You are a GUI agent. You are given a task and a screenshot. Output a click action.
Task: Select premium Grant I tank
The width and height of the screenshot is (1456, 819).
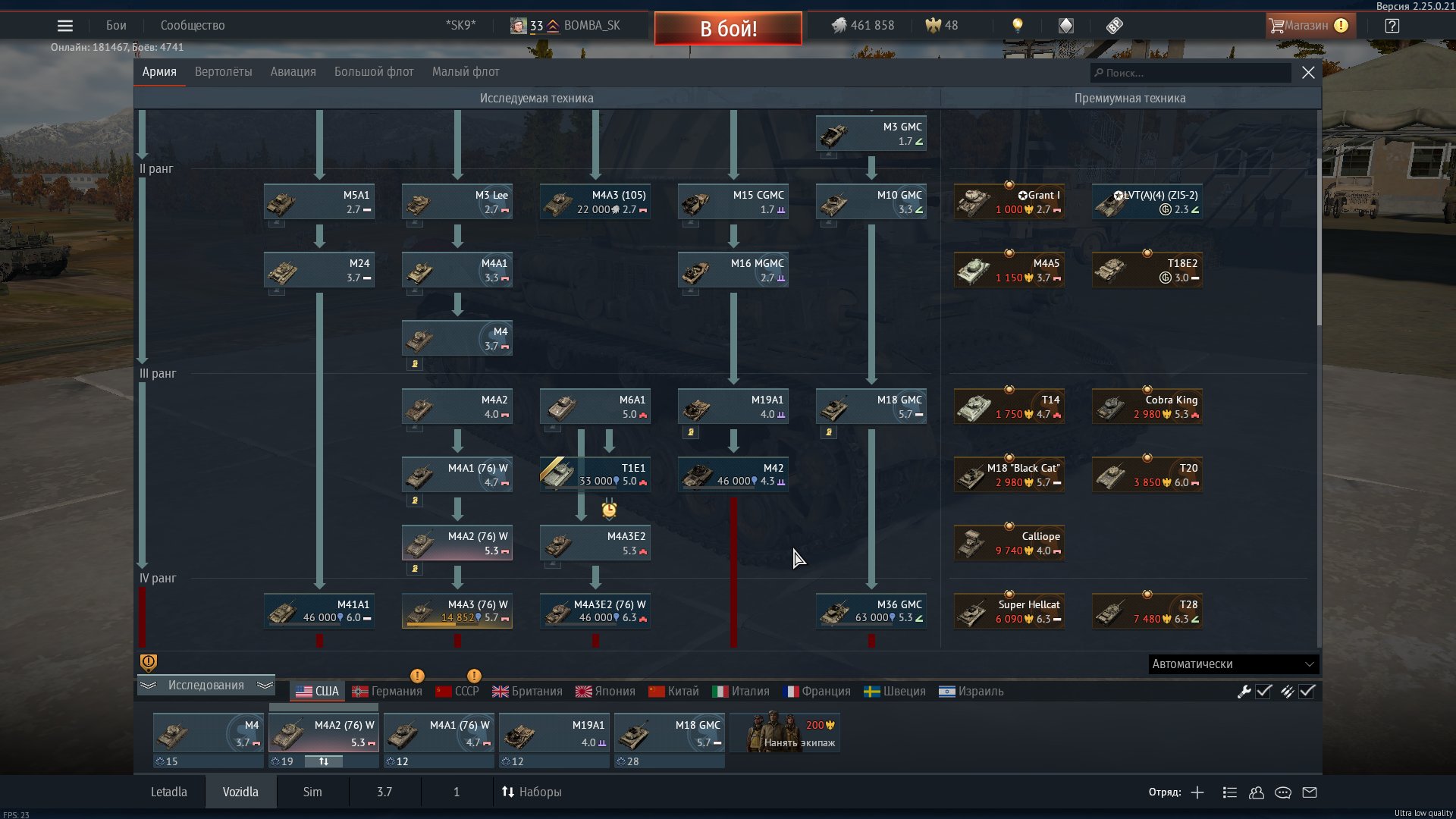[1009, 202]
